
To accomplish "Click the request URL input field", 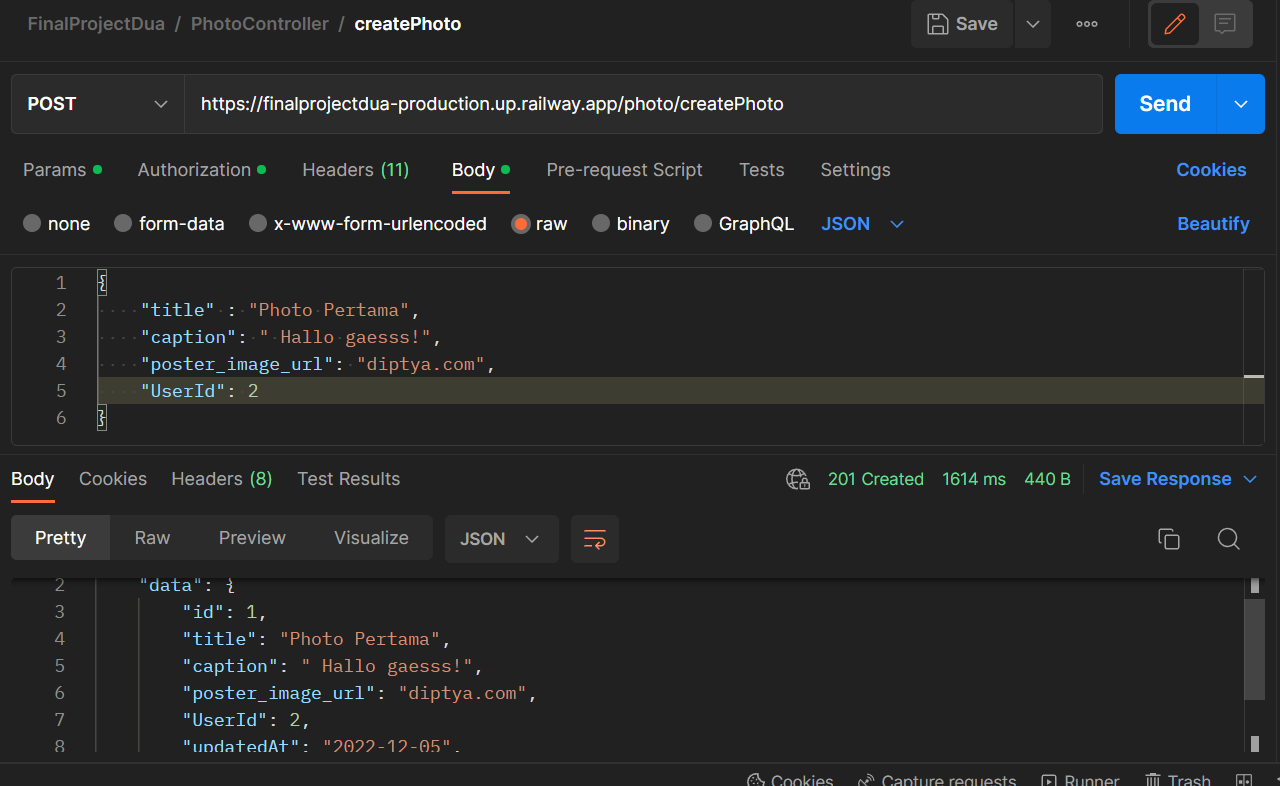I will point(643,104).
